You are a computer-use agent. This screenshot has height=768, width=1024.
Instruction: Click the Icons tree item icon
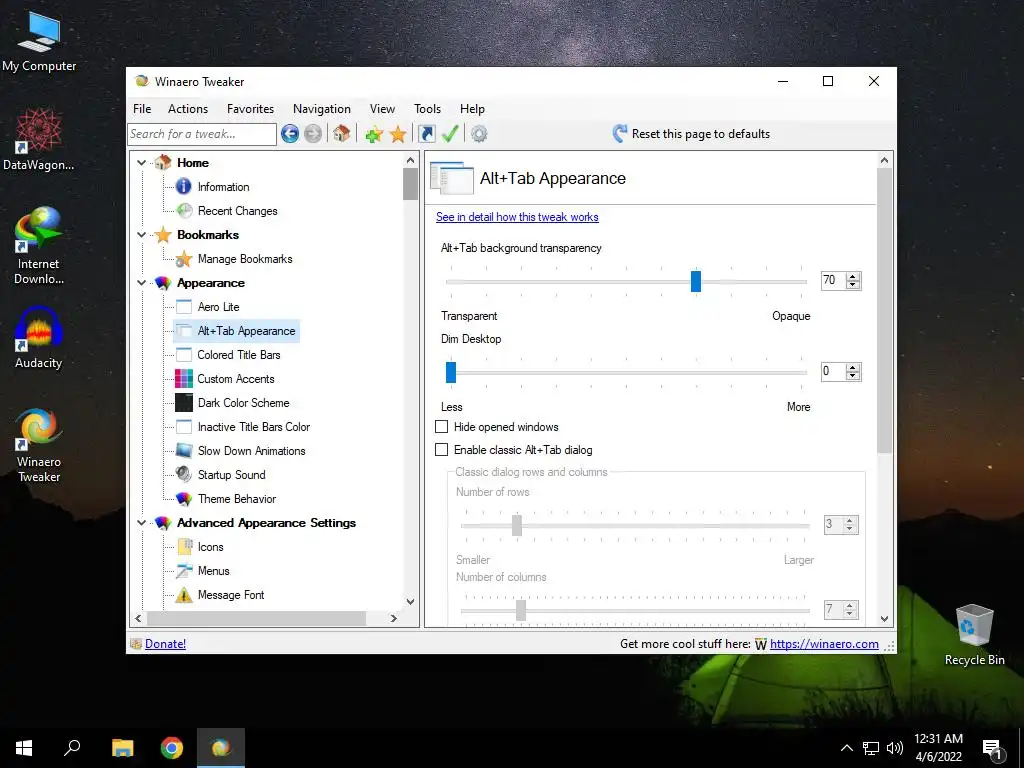184,547
